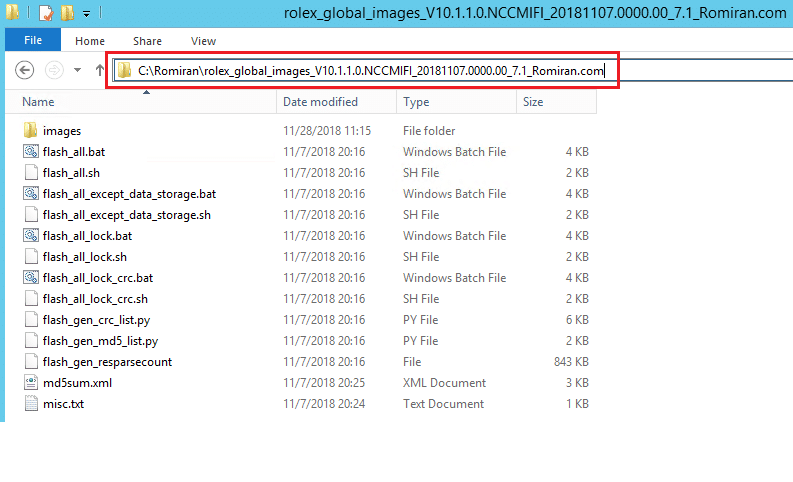Select flash_all_except_data_storage.sh file icon

(x=31, y=214)
